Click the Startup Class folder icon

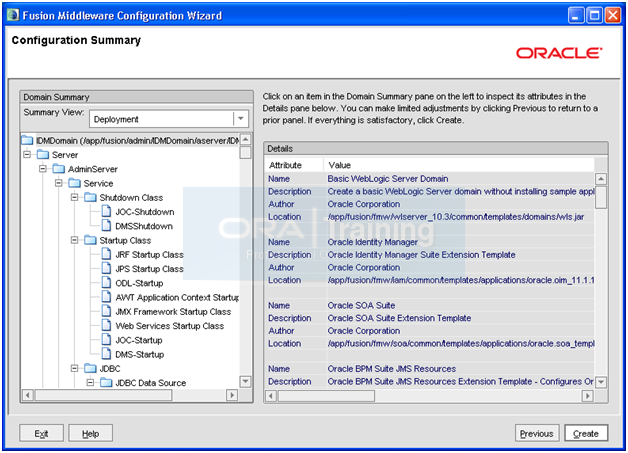click(91, 240)
